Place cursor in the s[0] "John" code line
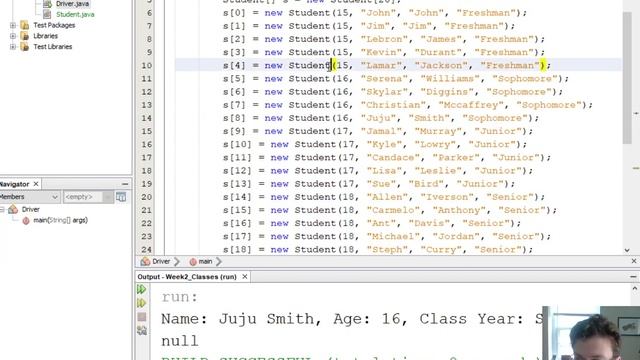The width and height of the screenshot is (640, 360). 375,13
